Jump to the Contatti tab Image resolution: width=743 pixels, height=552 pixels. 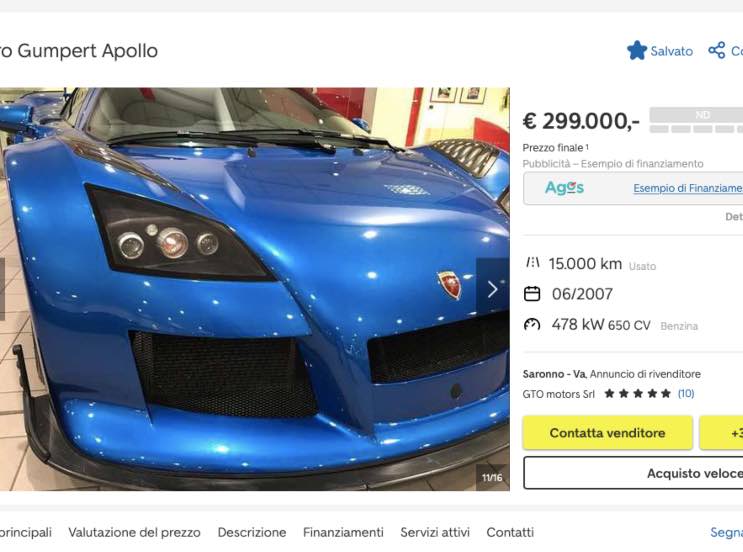(510, 533)
